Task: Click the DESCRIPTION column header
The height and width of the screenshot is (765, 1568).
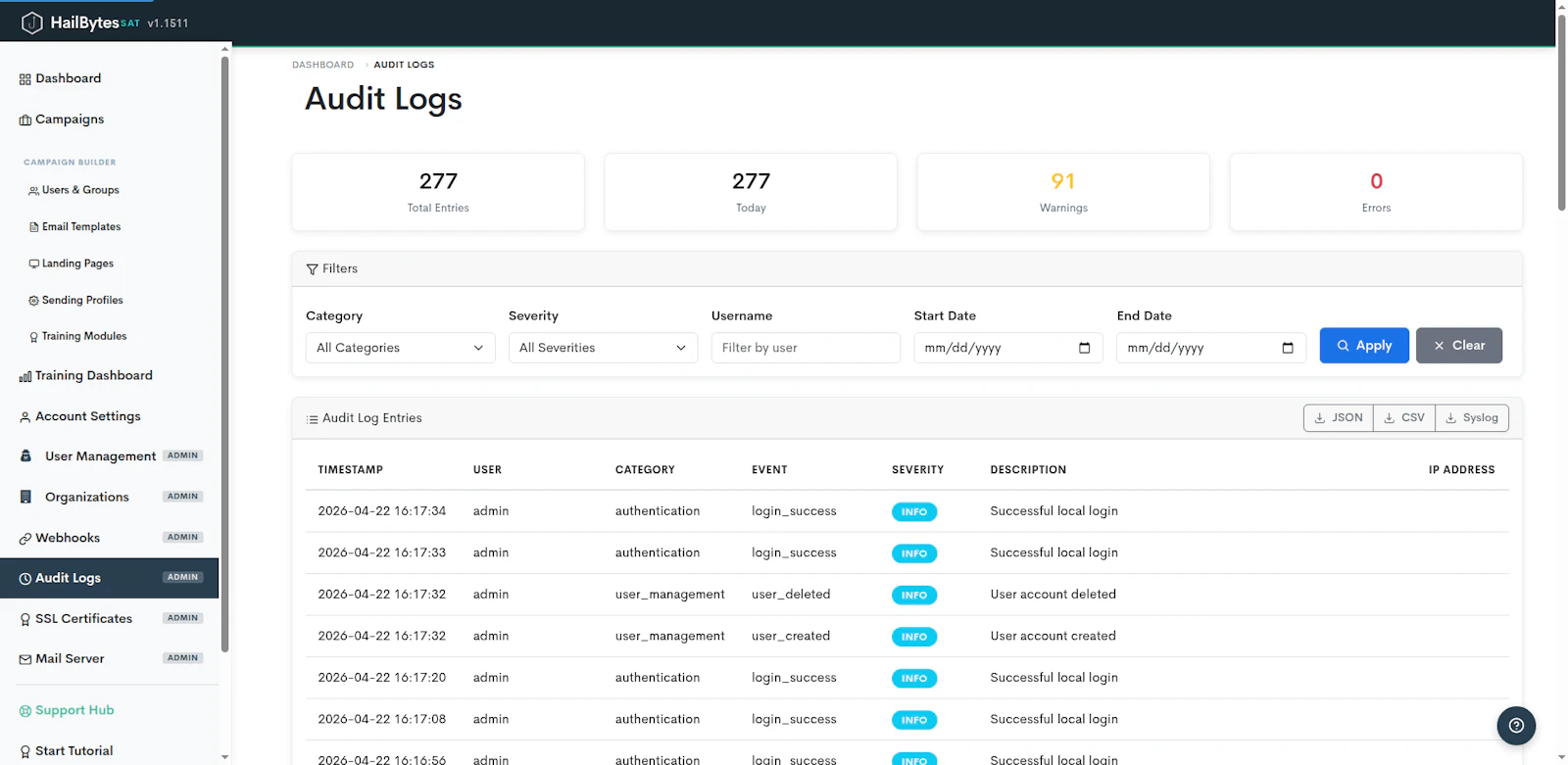Action: click(1028, 470)
